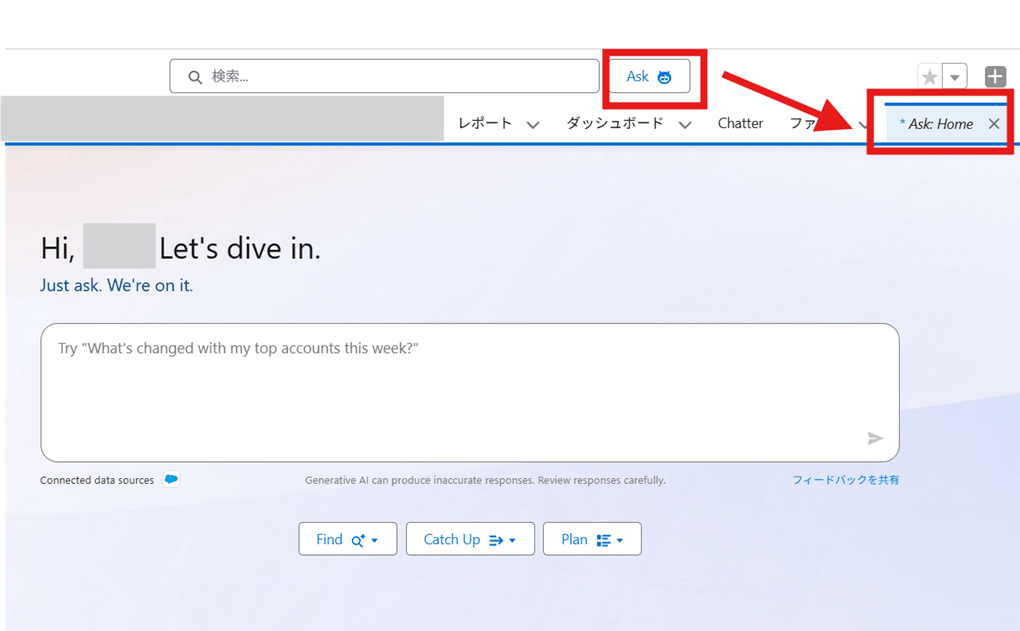Viewport: 1020px width, 631px height.
Task: Expand the レポート tab chevron
Action: (533, 124)
